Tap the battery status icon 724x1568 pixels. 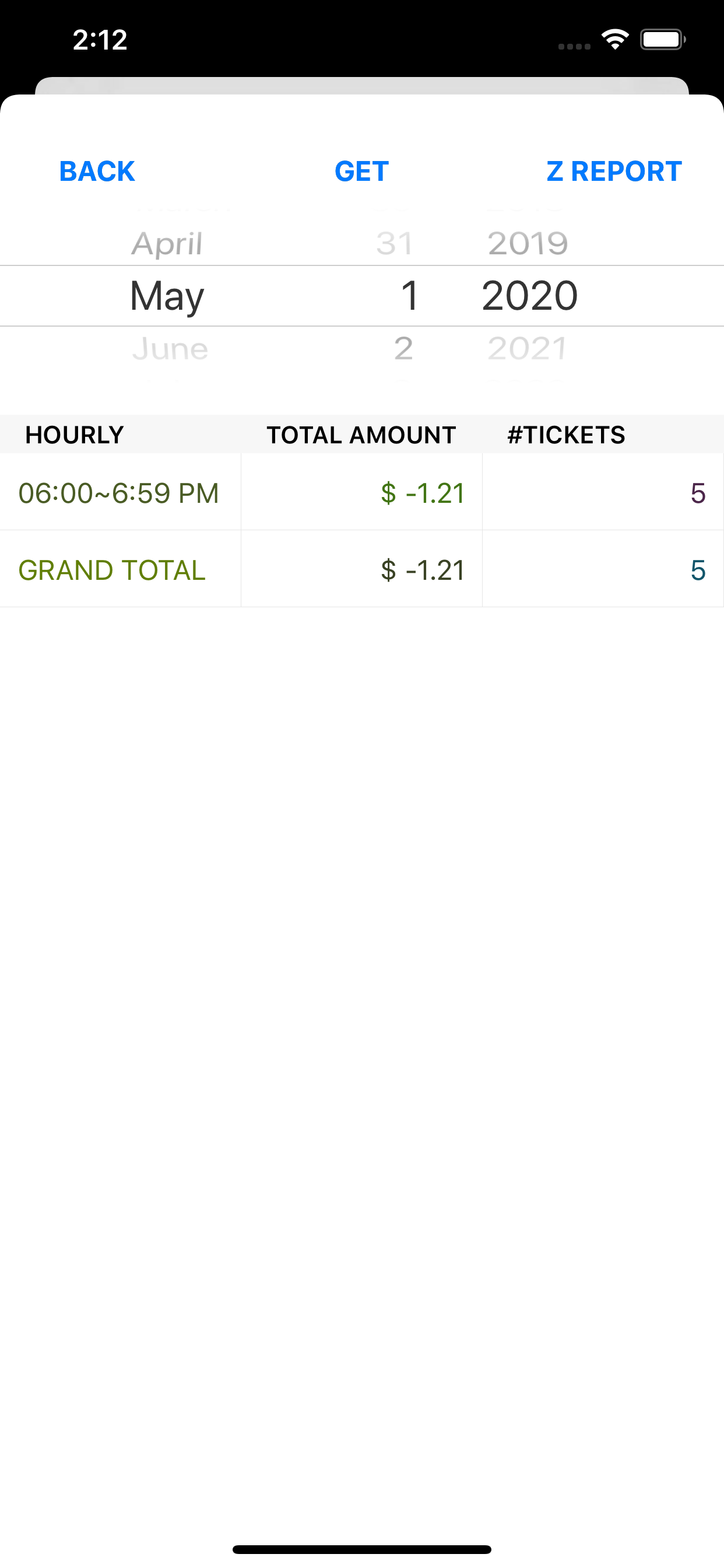point(663,40)
